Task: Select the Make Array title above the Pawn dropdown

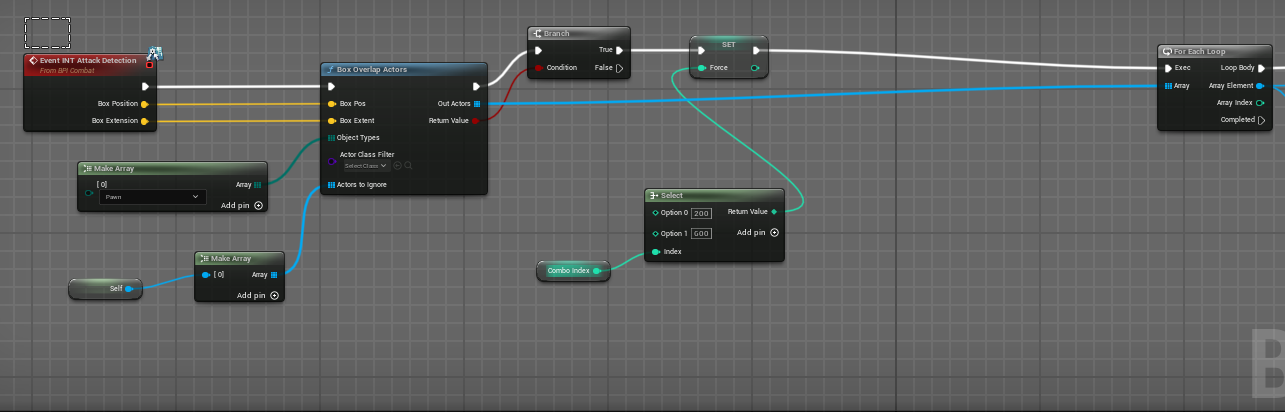Action: 115,169
